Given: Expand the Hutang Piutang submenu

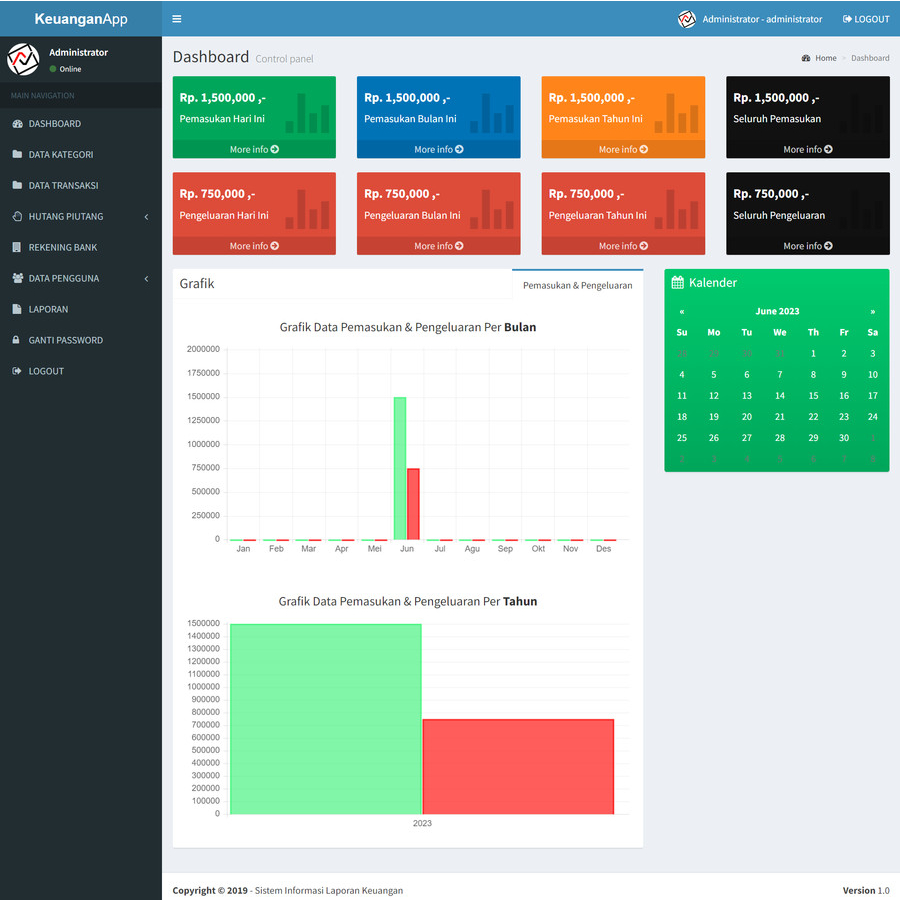Looking at the screenshot, I should pos(68,216).
